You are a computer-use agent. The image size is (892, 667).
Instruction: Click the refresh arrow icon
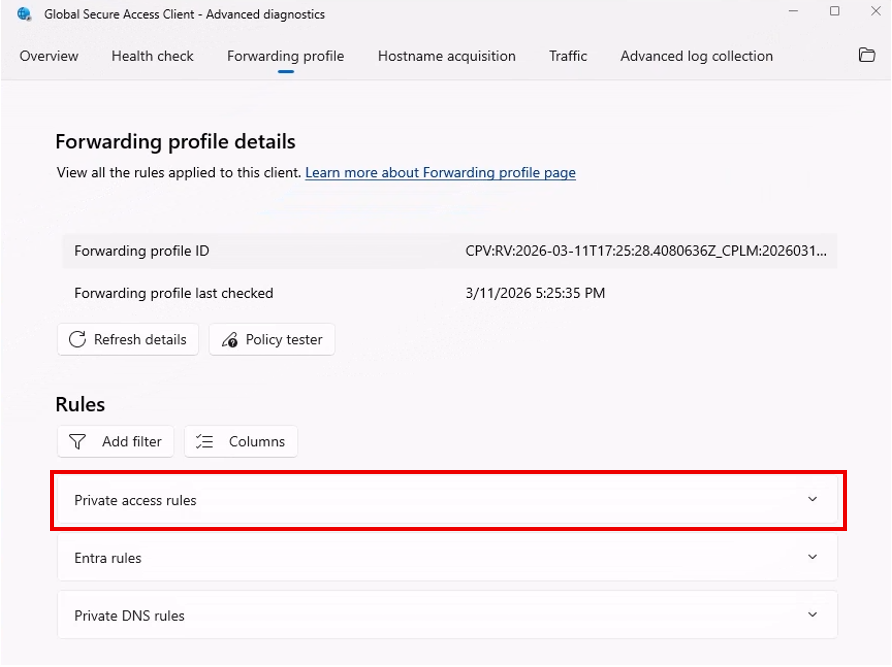(x=77, y=339)
